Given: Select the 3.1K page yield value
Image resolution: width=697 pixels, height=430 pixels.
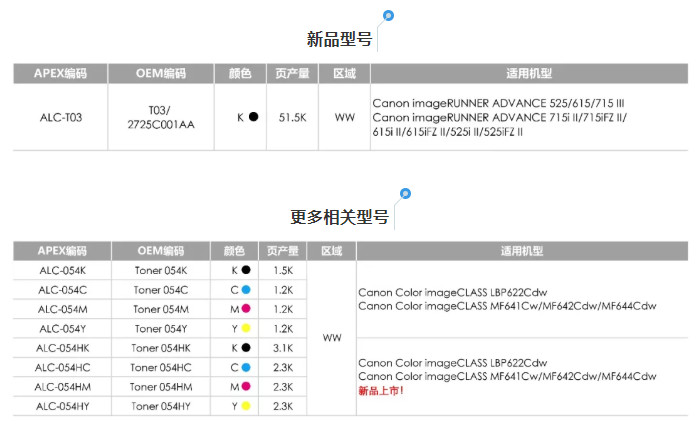Looking at the screenshot, I should point(283,348).
